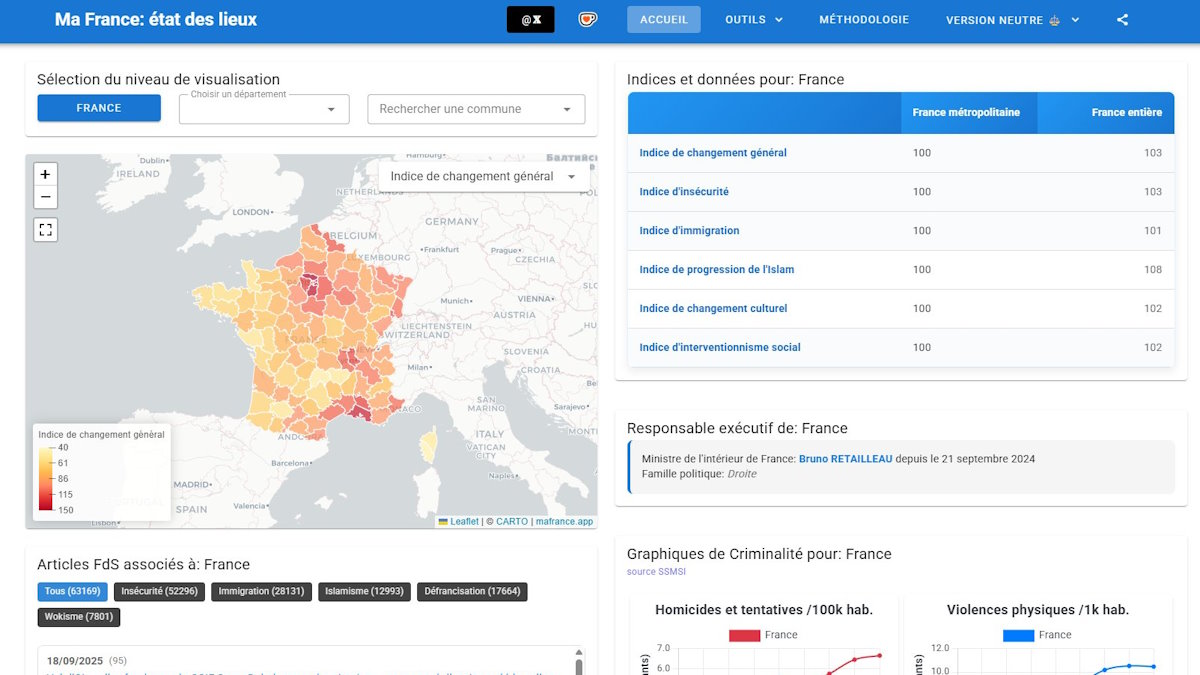Zoom out on the map
The width and height of the screenshot is (1200, 675).
click(x=45, y=197)
